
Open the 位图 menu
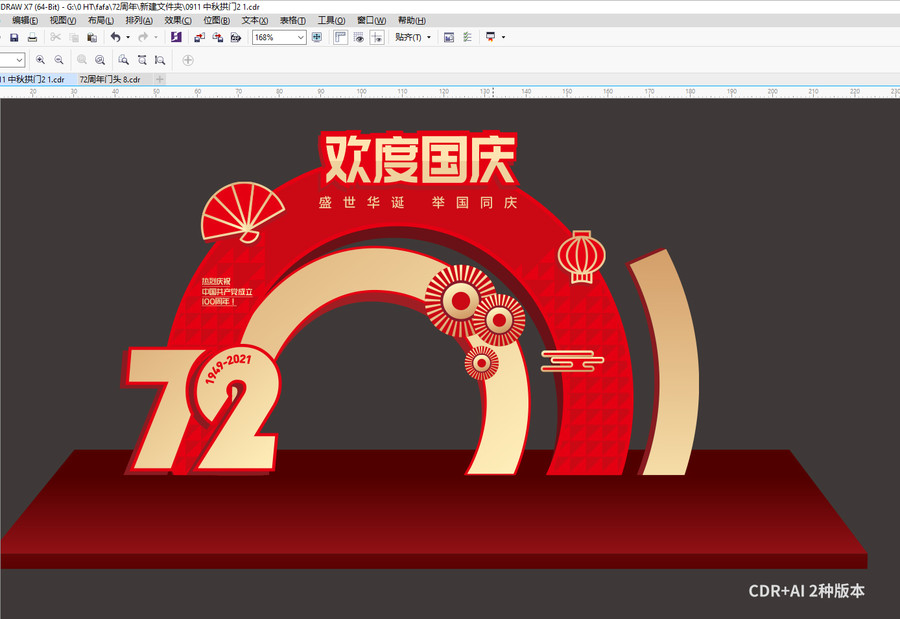click(216, 21)
